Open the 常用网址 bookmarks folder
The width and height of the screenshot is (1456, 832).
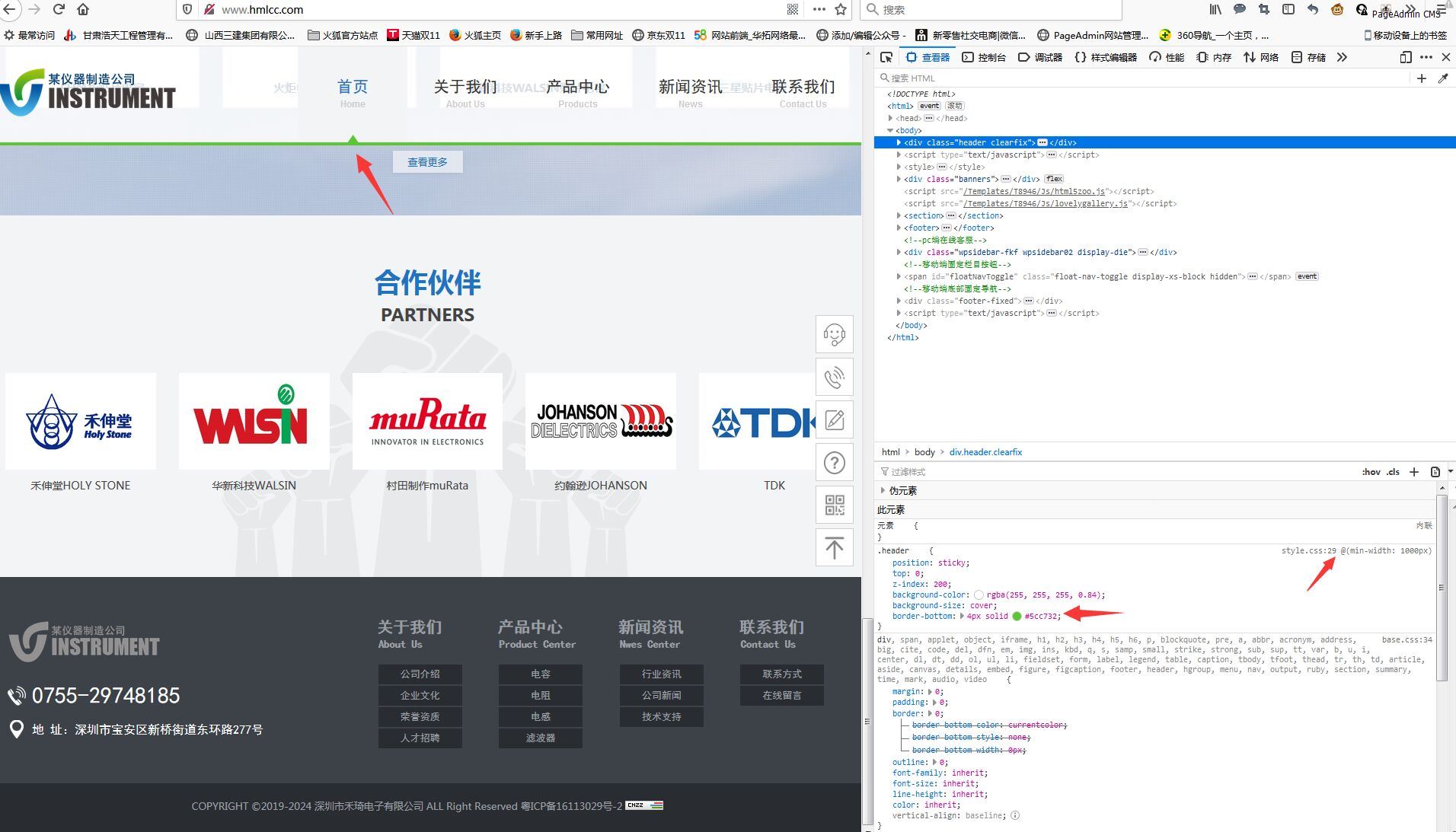pyautogui.click(x=597, y=35)
